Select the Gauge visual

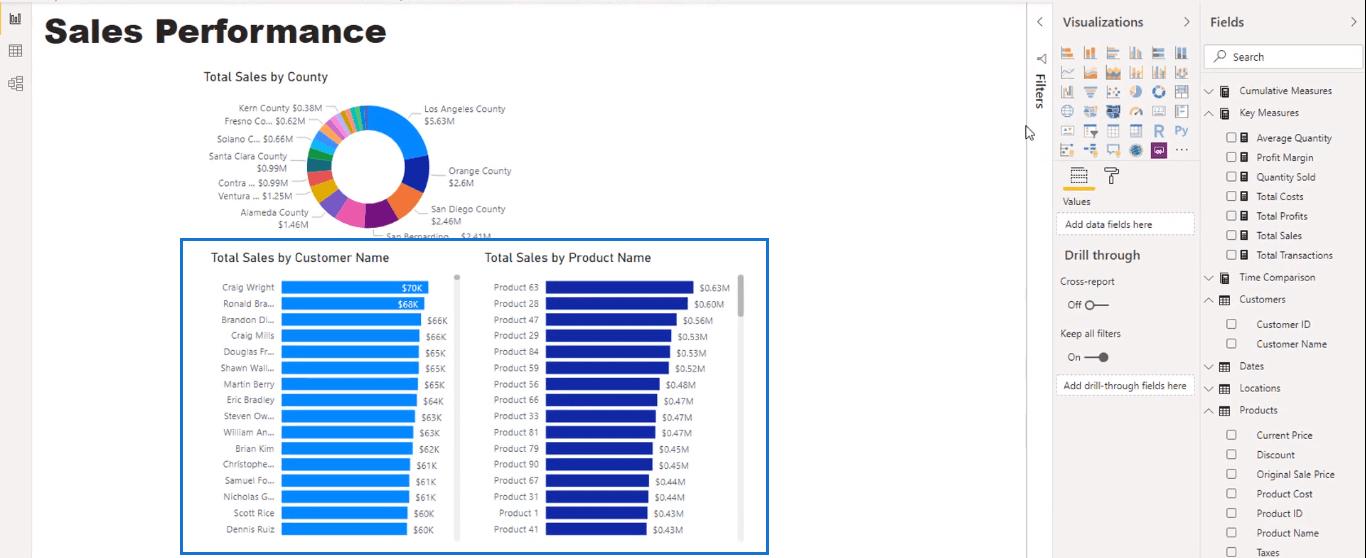click(1136, 111)
